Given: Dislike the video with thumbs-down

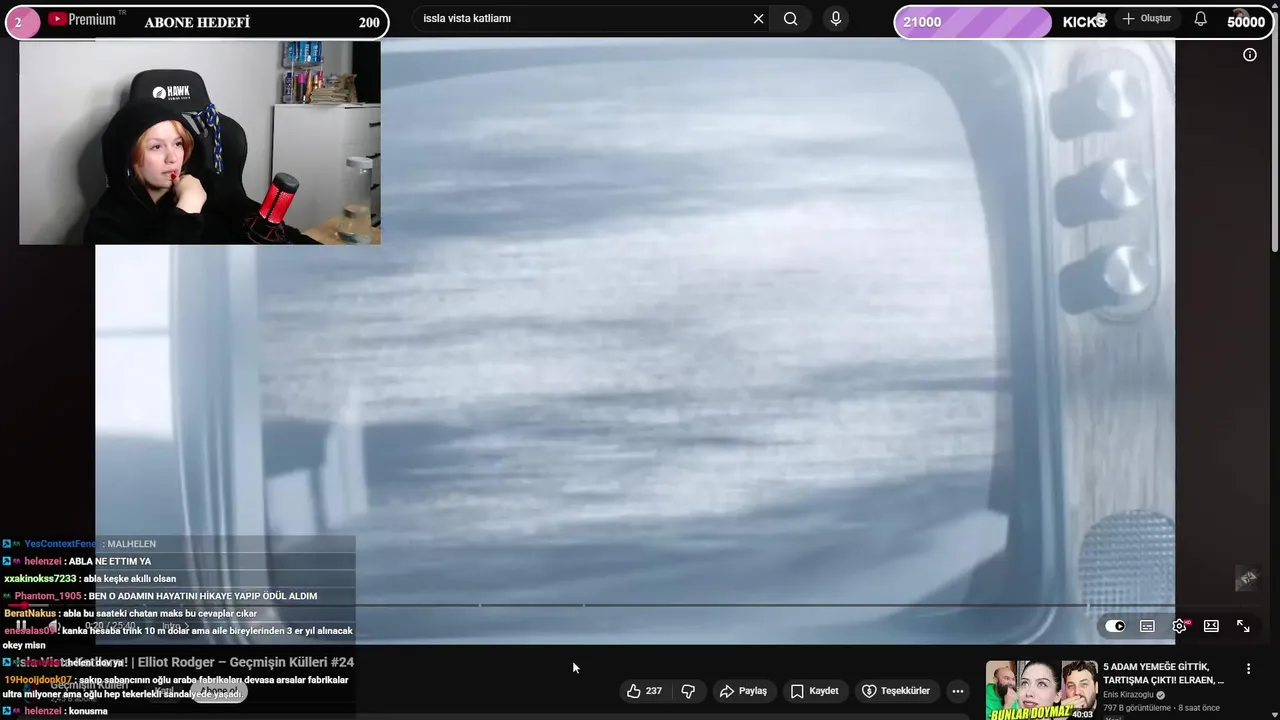Looking at the screenshot, I should [688, 691].
